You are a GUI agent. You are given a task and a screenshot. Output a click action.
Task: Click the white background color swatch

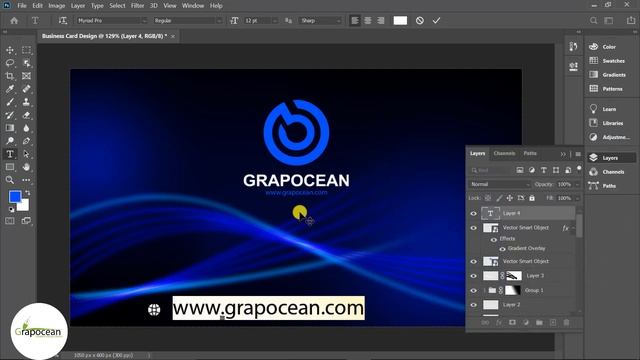(24, 206)
